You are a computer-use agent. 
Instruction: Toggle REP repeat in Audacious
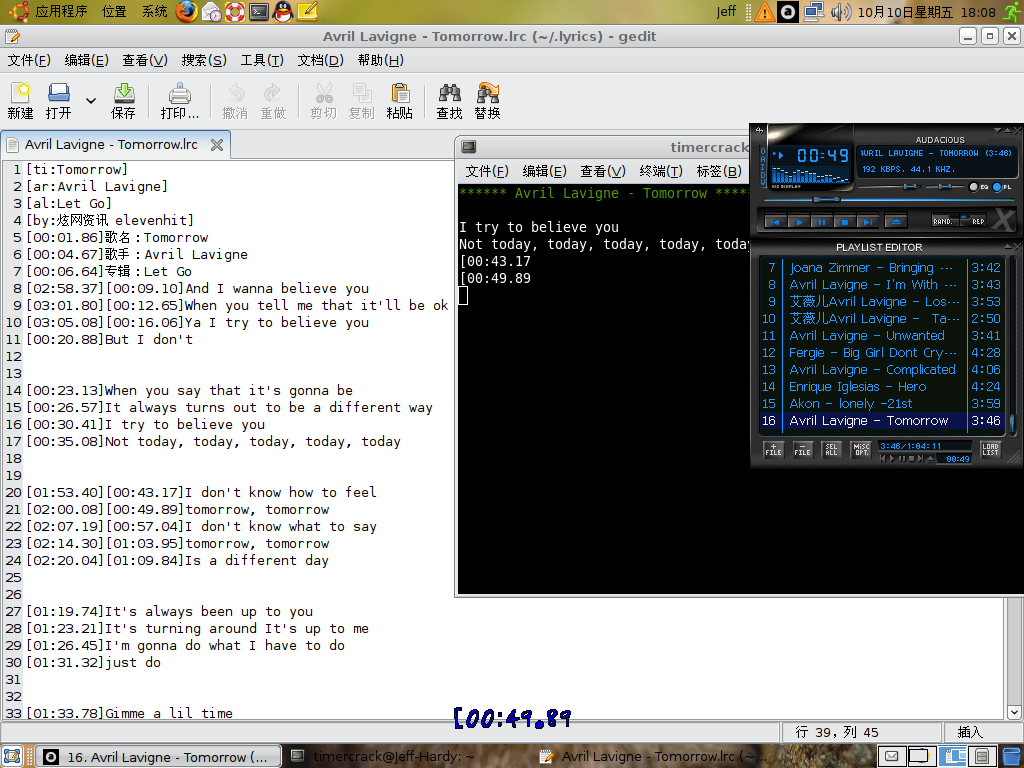[x=974, y=221]
